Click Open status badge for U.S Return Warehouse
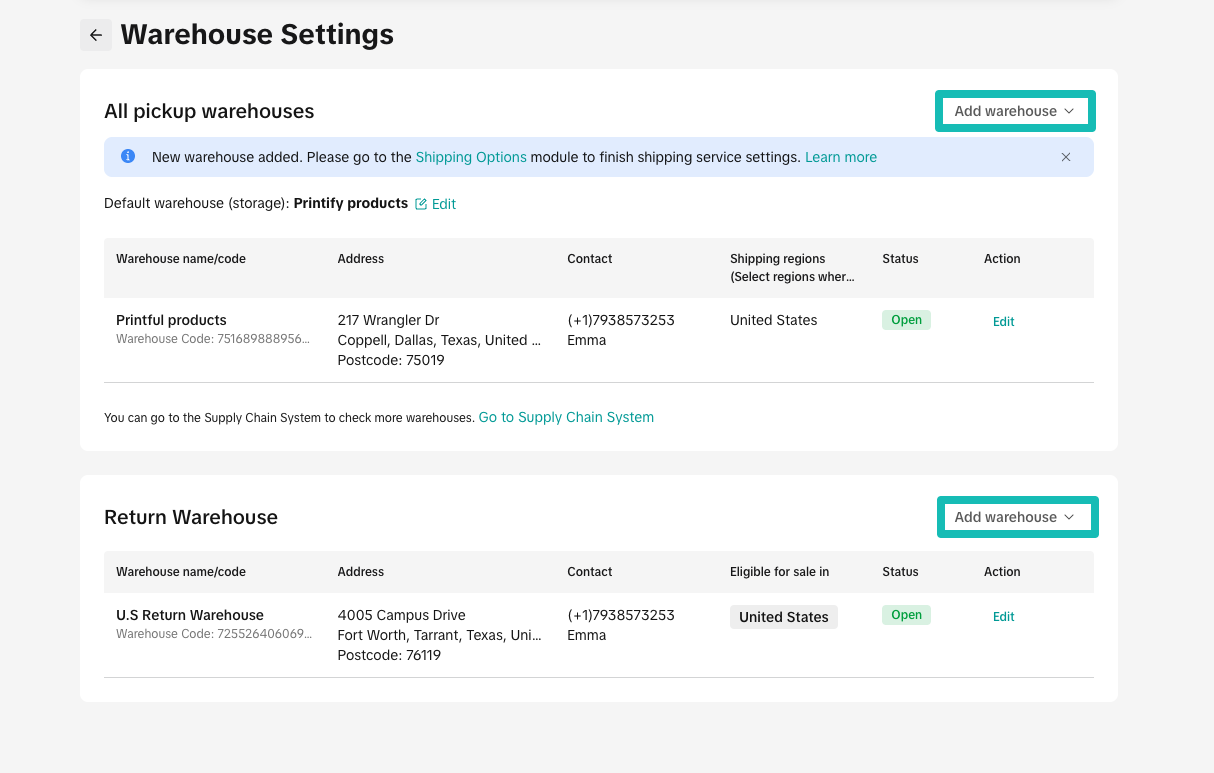This screenshot has width=1214, height=773. (906, 615)
